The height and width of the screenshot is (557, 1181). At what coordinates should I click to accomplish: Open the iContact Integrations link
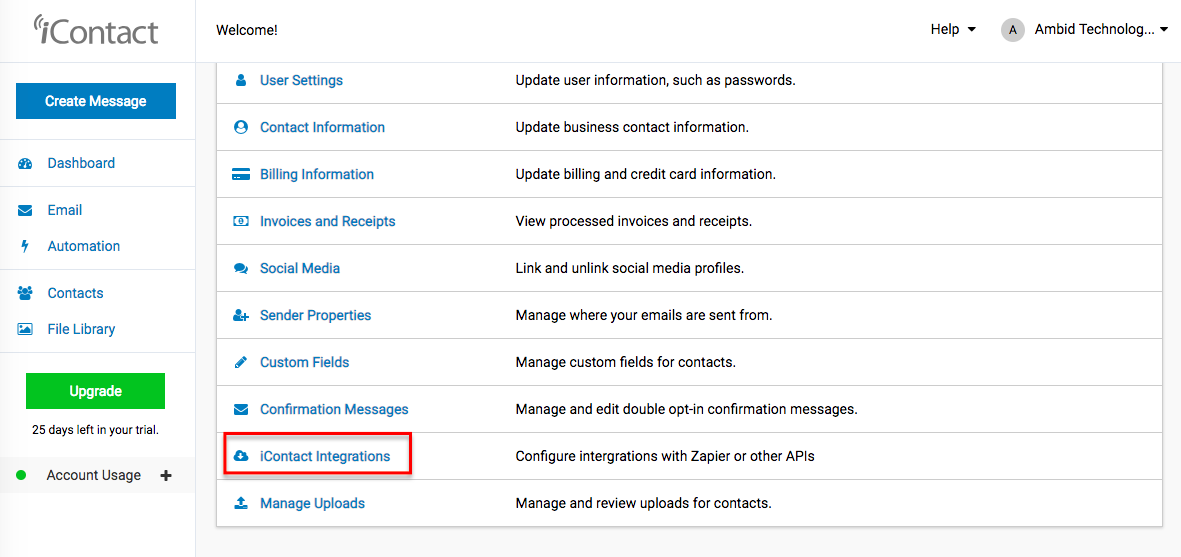(325, 456)
